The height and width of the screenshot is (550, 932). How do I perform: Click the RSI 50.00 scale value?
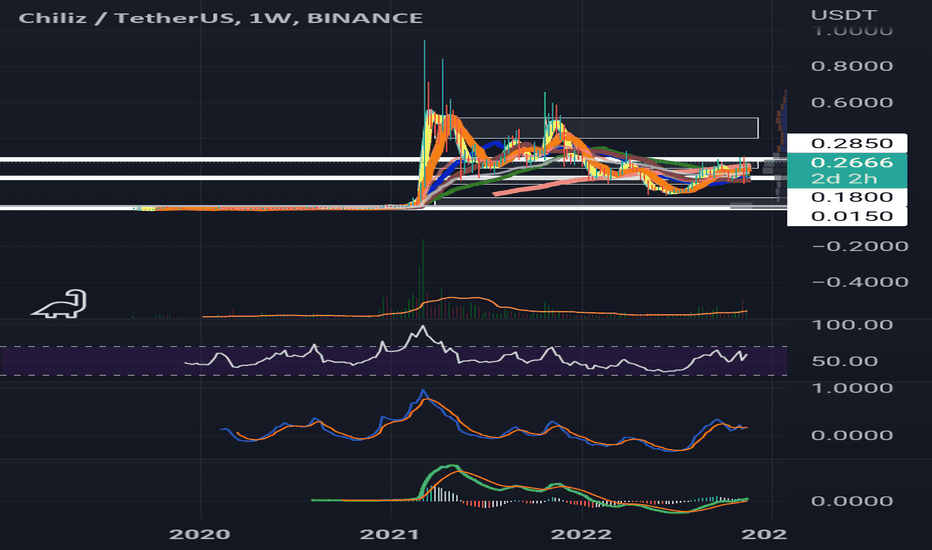pyautogui.click(x=845, y=361)
